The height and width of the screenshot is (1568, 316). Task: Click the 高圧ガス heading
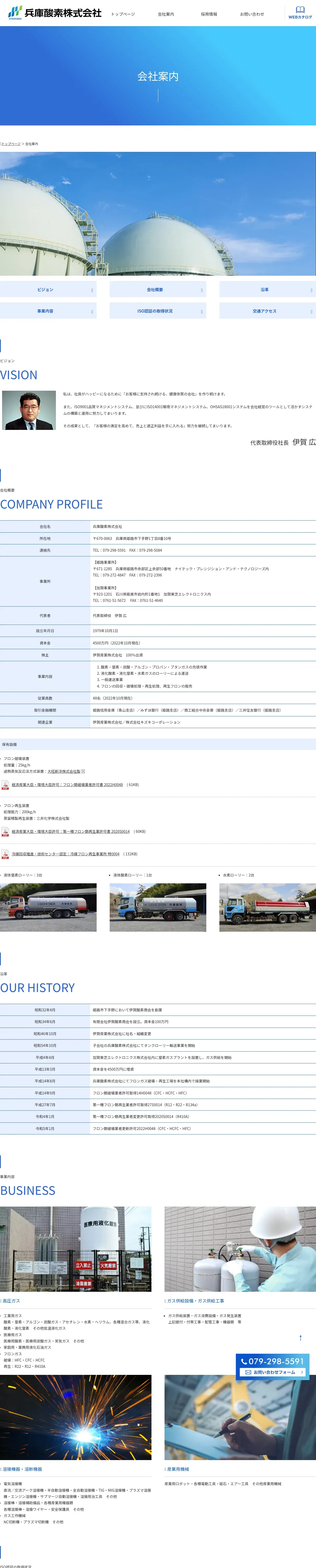coord(11,1301)
